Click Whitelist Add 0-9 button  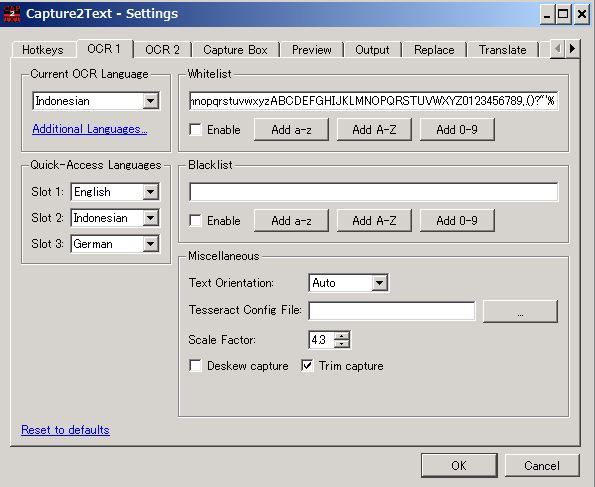[x=457, y=130]
